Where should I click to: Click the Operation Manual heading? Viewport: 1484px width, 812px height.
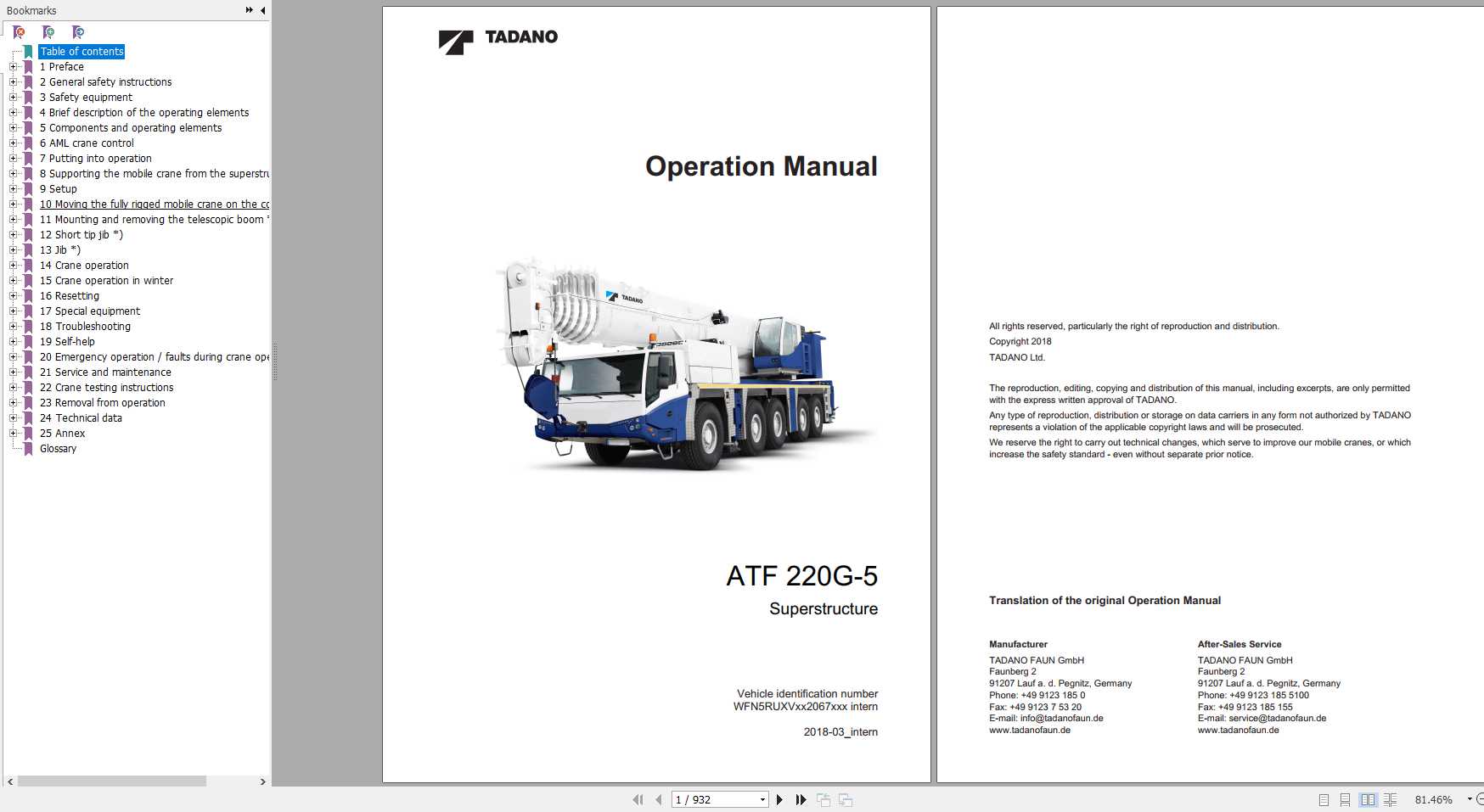pyautogui.click(x=762, y=166)
